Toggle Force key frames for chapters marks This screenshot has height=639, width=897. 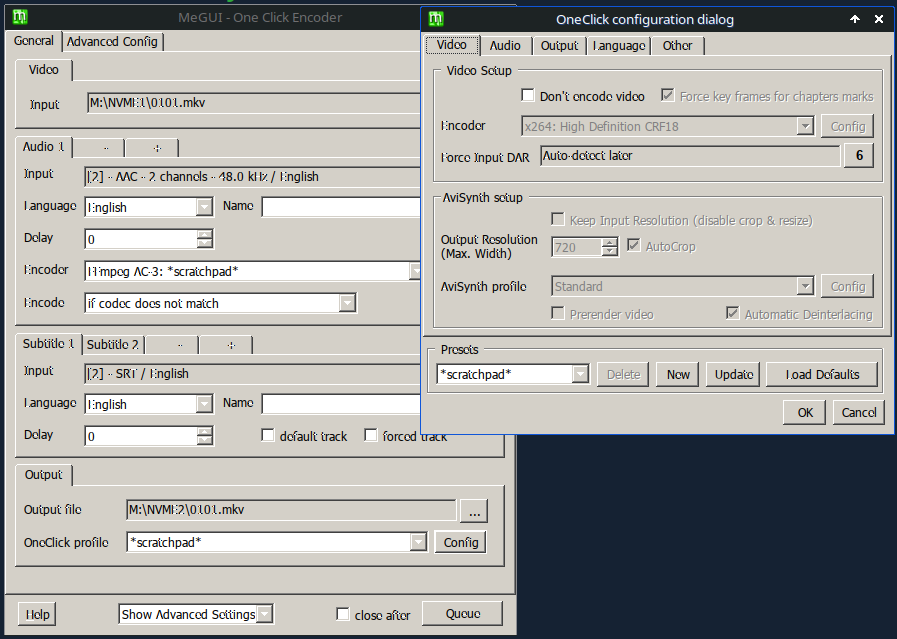(667, 96)
